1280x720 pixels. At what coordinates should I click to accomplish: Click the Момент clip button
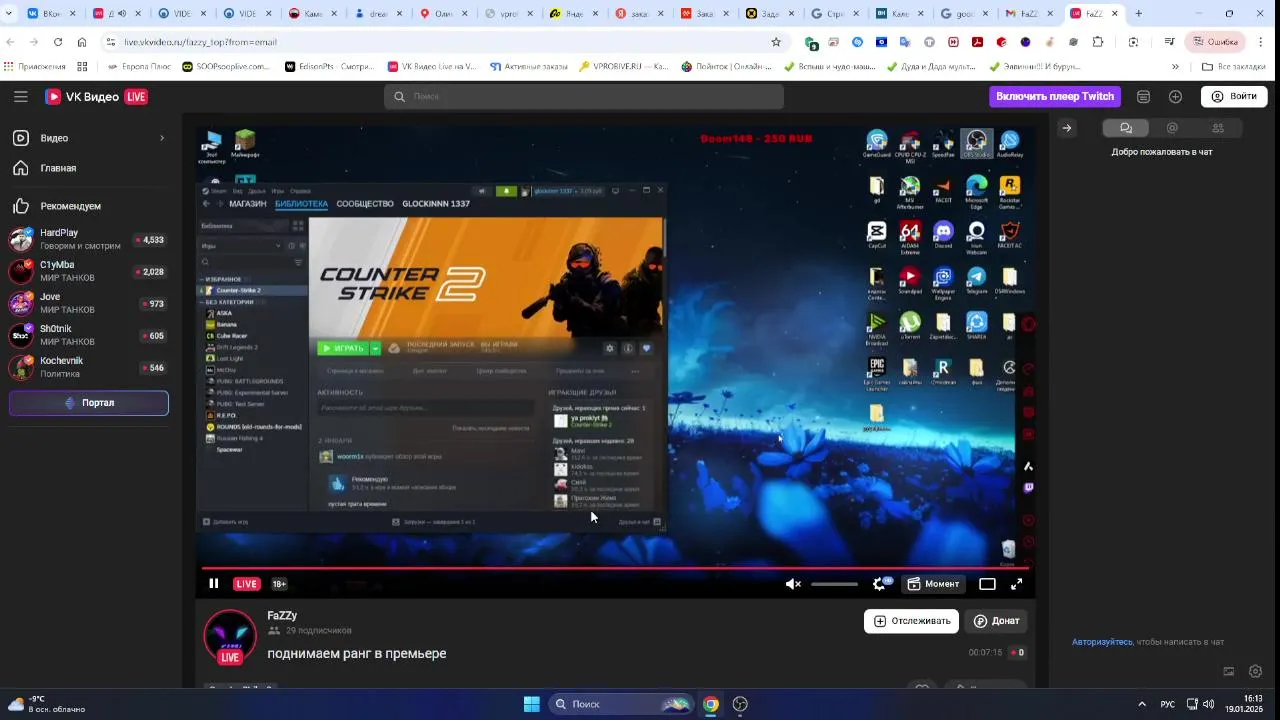(933, 584)
